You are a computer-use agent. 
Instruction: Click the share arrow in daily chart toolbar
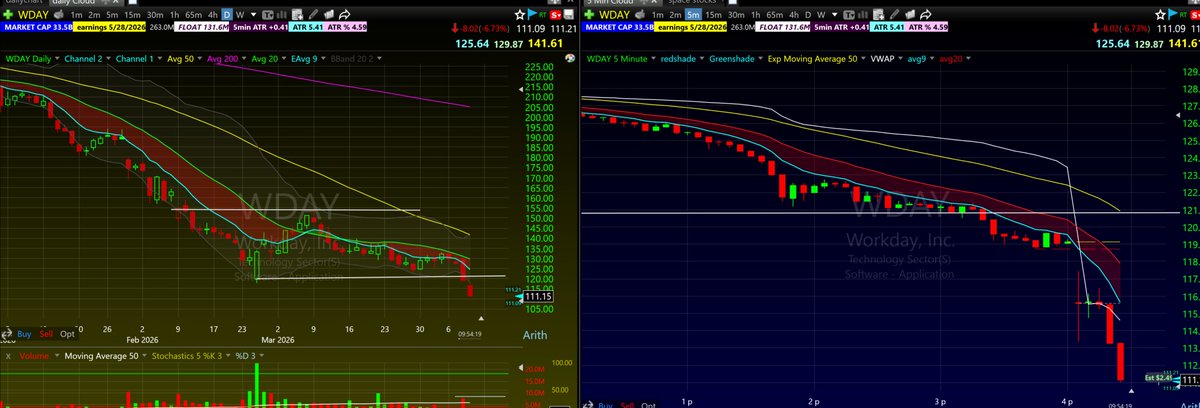pyautogui.click(x=345, y=15)
